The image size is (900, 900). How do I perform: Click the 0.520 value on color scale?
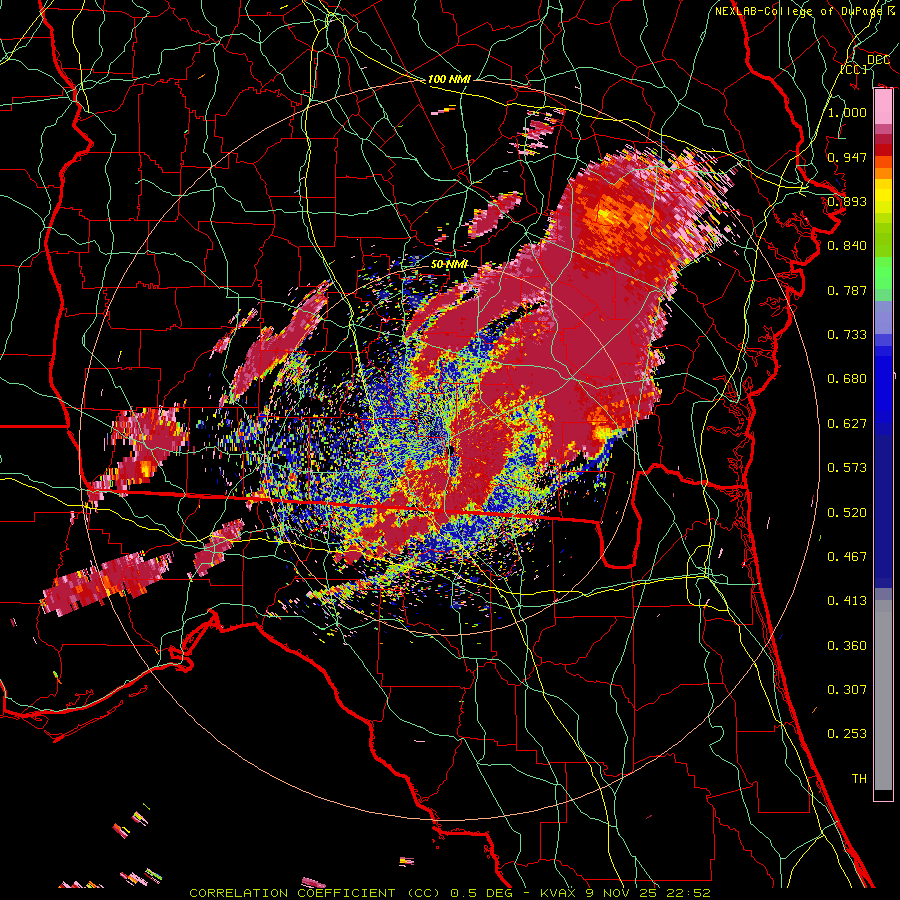[847, 512]
